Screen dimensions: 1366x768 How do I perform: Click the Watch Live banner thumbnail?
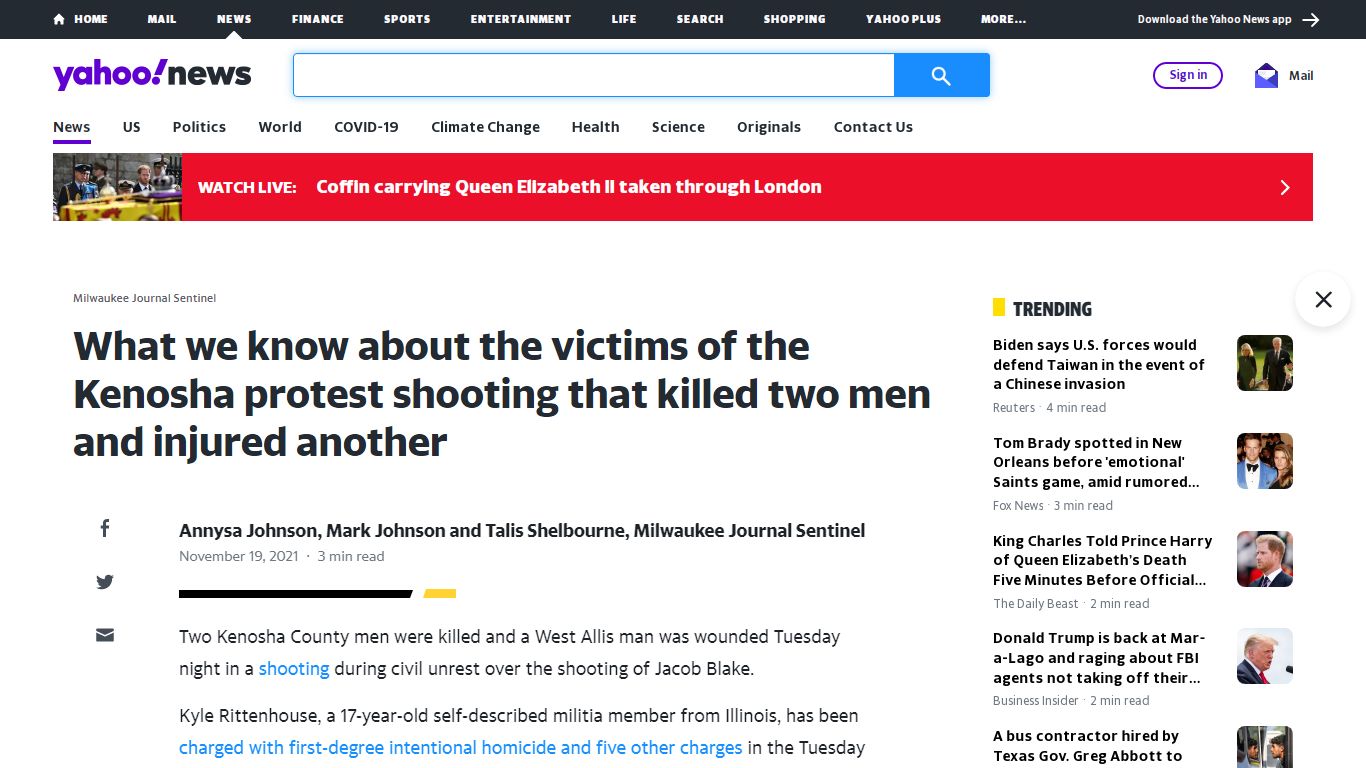(117, 187)
